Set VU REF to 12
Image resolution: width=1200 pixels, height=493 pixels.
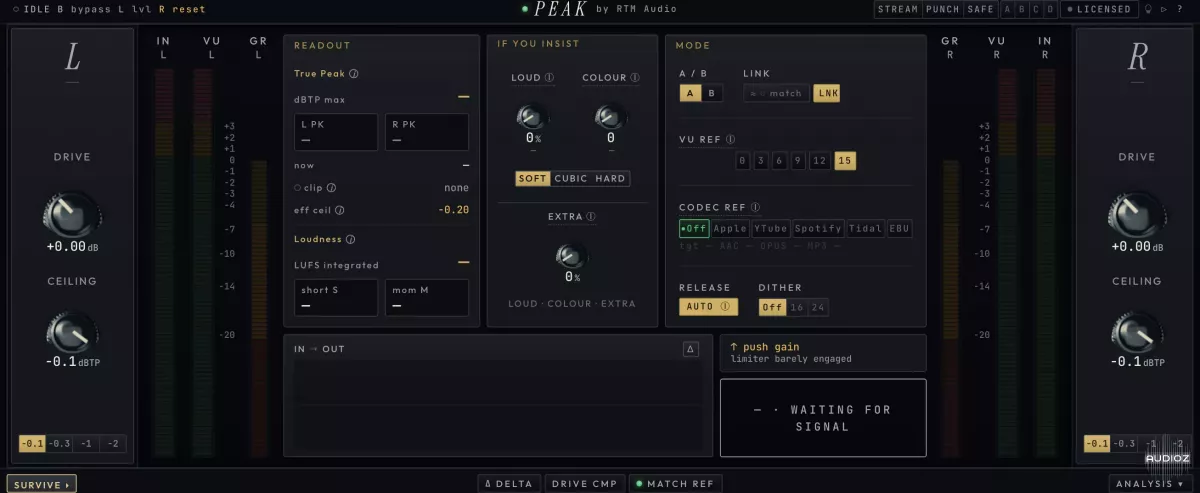pyautogui.click(x=820, y=161)
